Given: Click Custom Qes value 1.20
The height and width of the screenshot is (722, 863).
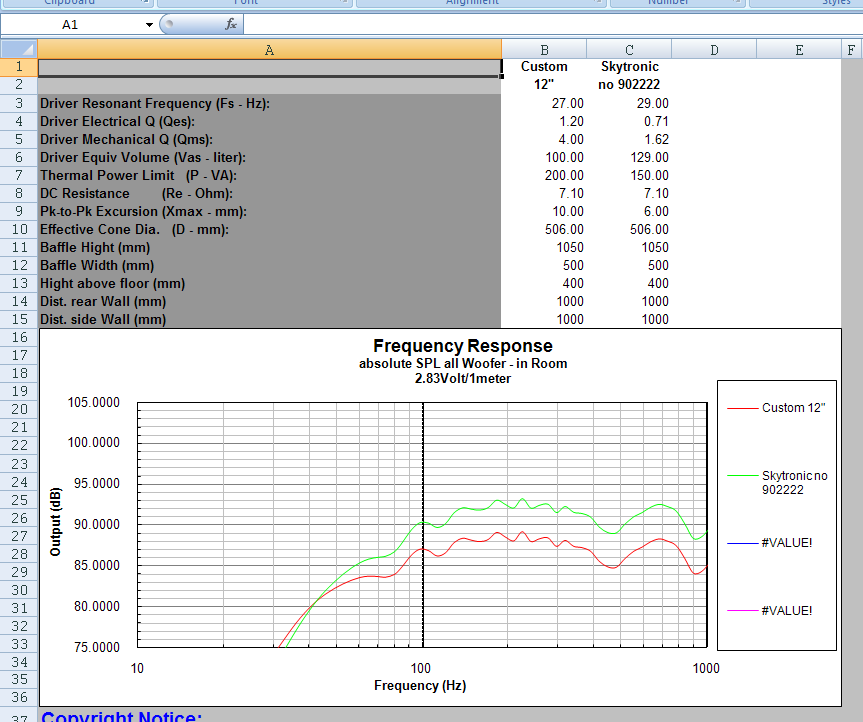Looking at the screenshot, I should tap(544, 122).
